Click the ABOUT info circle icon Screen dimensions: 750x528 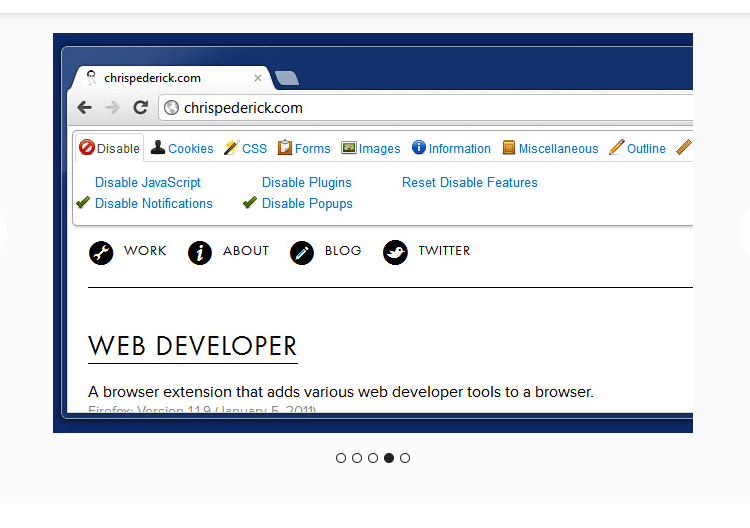[x=200, y=253]
